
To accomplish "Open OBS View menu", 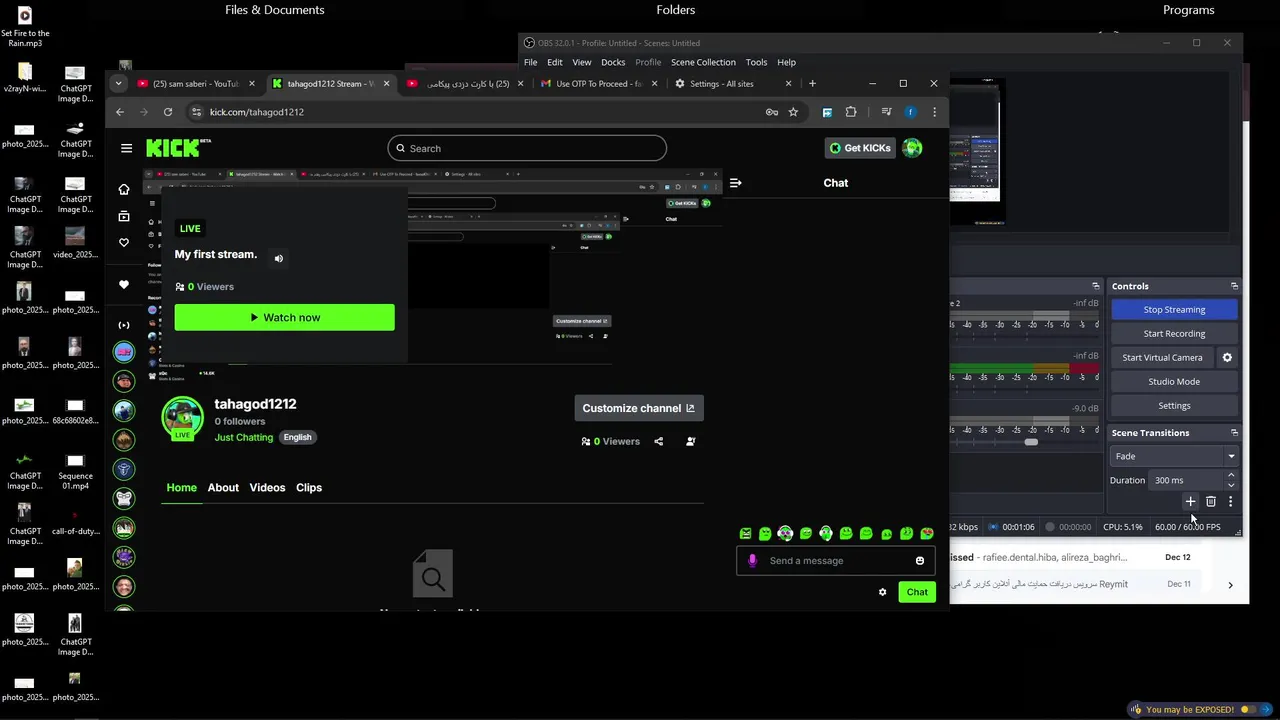I will (x=582, y=62).
